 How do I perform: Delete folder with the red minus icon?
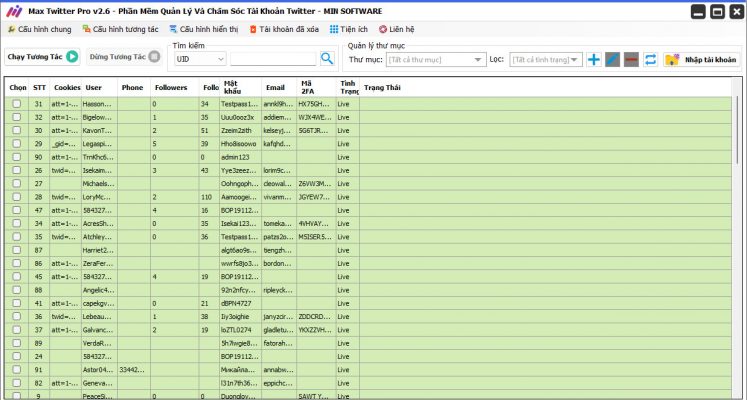pos(631,60)
